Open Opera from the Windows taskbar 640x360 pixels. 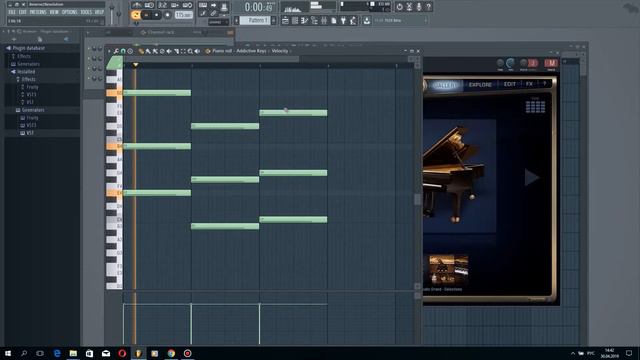[122, 353]
